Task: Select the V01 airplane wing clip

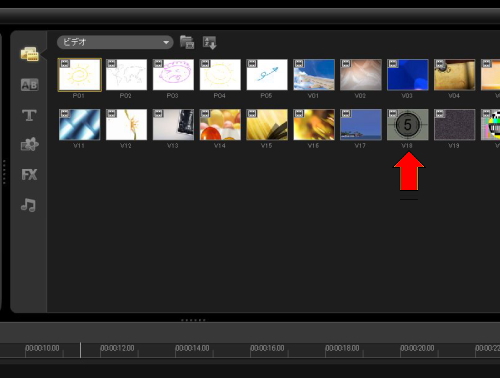Action: (x=314, y=75)
